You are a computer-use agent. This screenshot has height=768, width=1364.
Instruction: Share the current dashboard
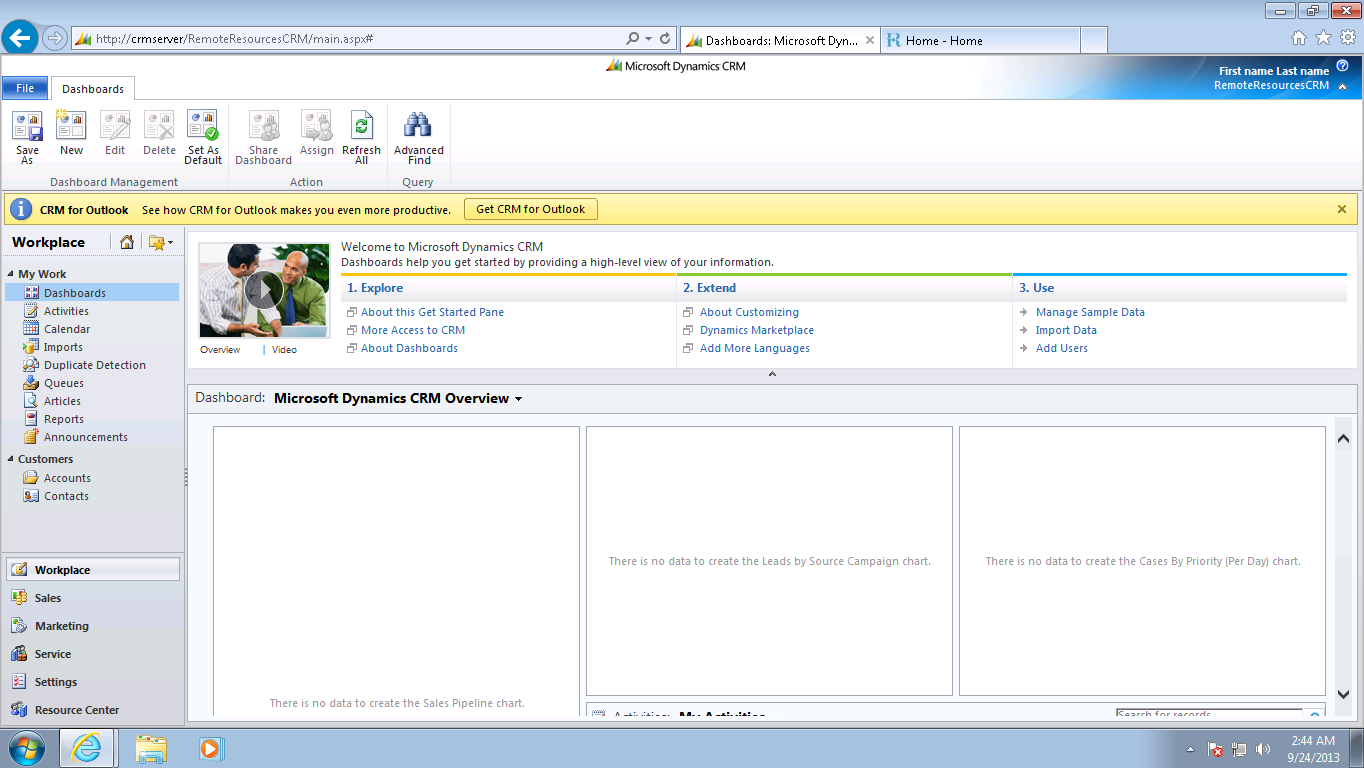[263, 135]
